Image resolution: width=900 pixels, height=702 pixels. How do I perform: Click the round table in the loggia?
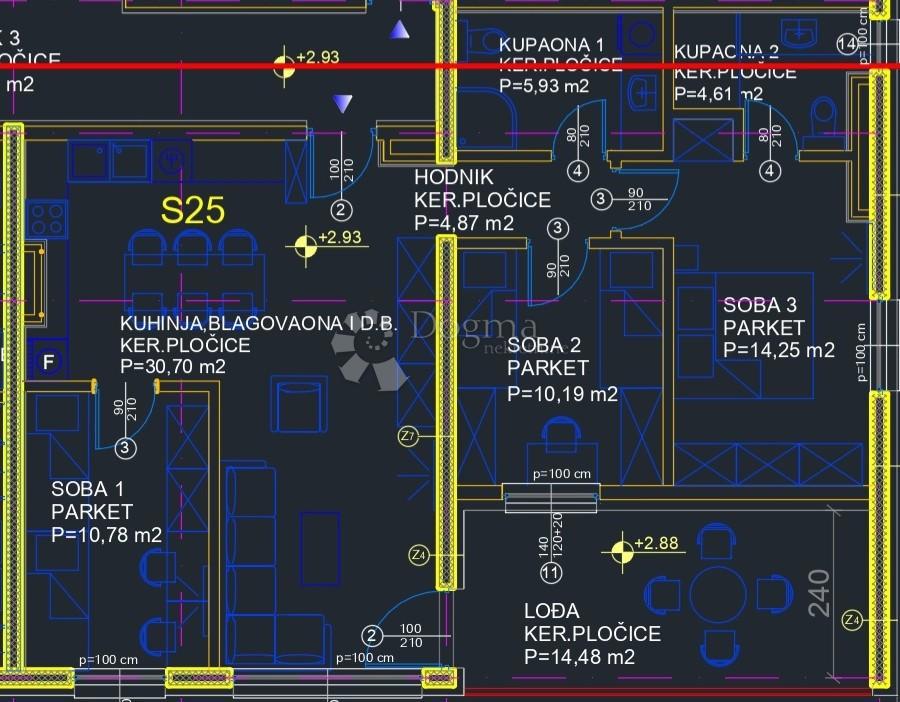pyautogui.click(x=717, y=594)
